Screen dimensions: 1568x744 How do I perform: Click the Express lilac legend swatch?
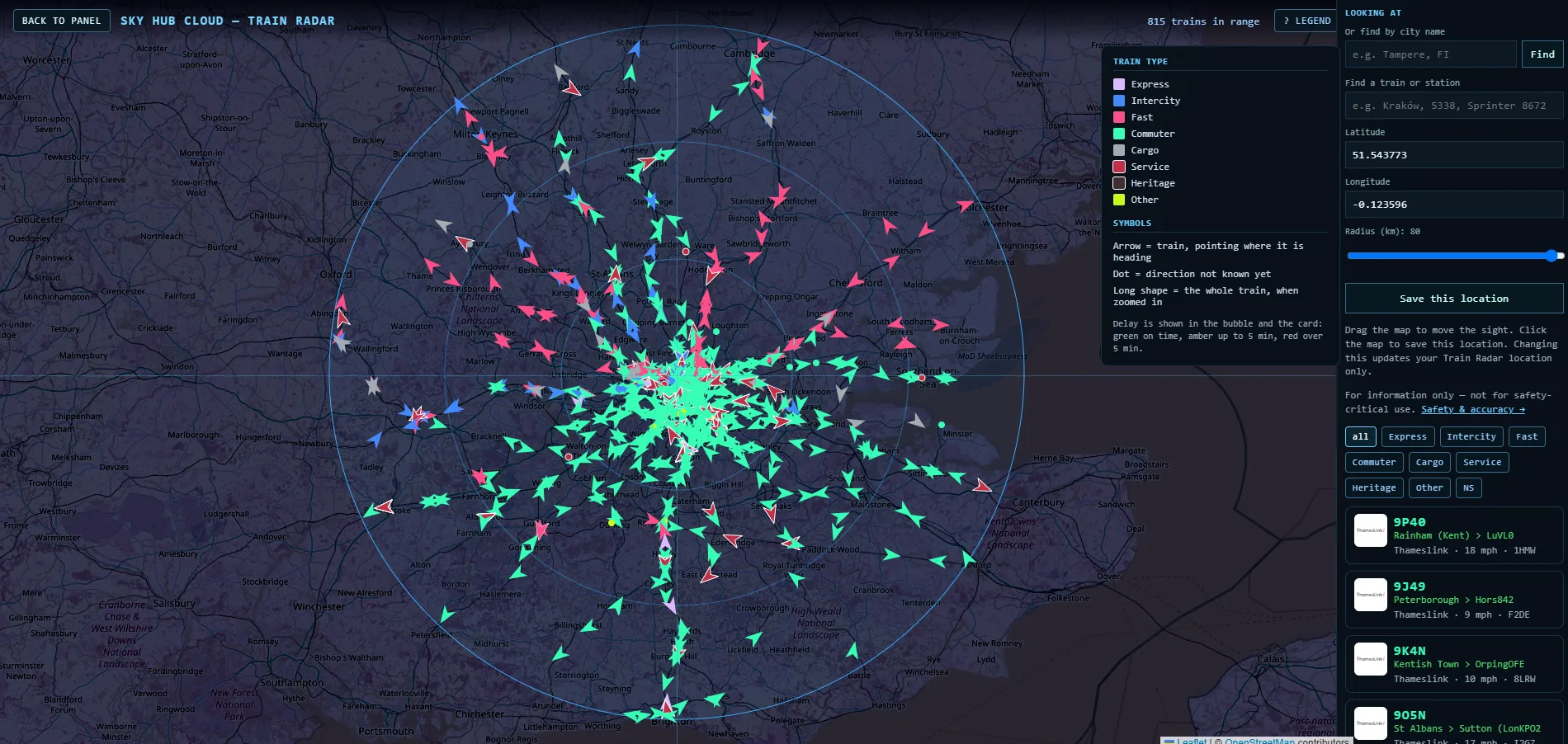pos(1119,84)
